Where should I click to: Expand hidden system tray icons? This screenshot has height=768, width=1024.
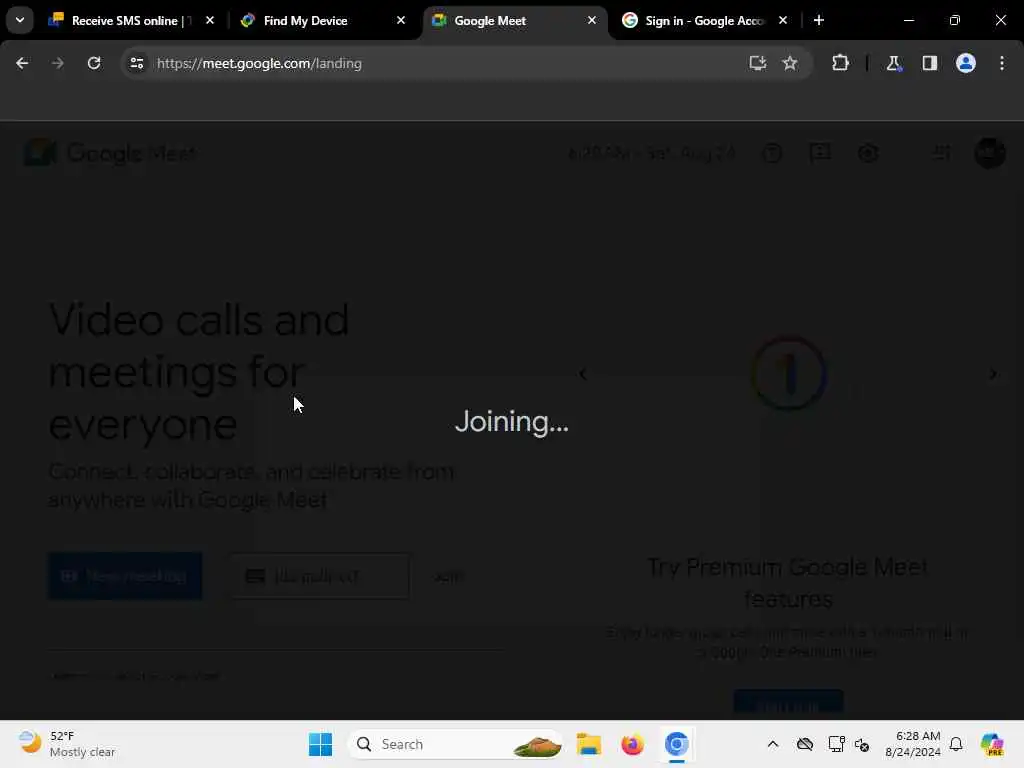[773, 744]
